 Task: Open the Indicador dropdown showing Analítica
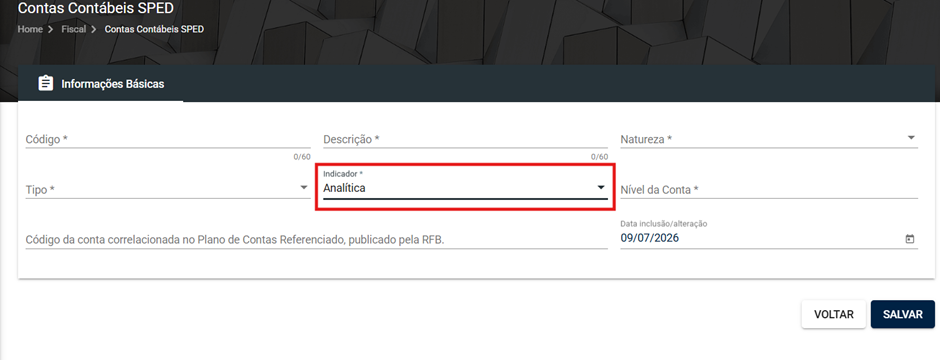click(x=465, y=187)
